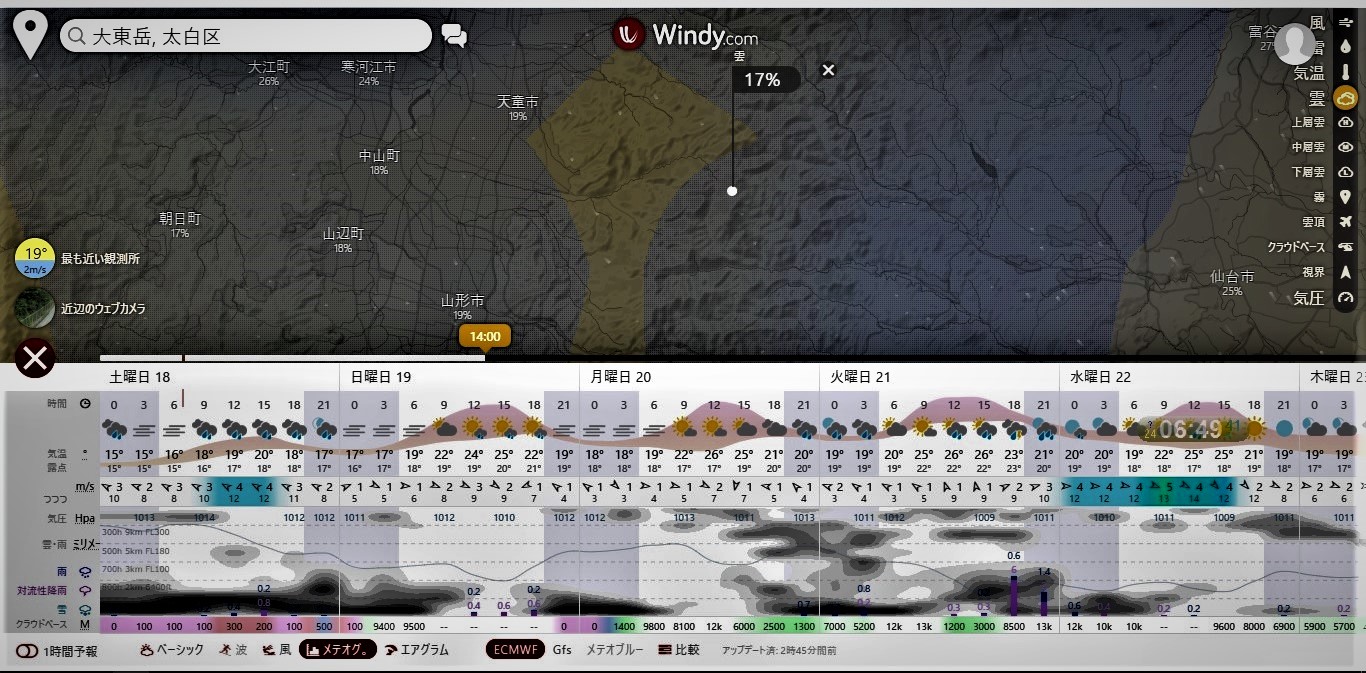Close the forecast panel with X button
The height and width of the screenshot is (673, 1366).
[x=35, y=358]
